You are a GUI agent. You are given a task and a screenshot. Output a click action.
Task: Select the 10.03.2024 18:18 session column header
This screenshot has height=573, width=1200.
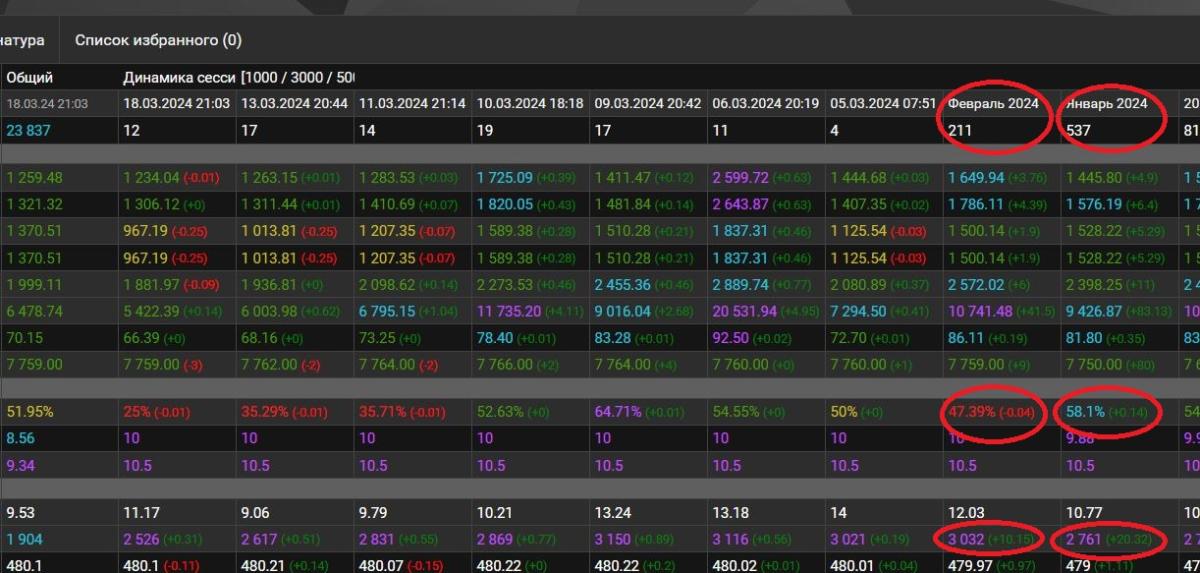click(x=530, y=103)
